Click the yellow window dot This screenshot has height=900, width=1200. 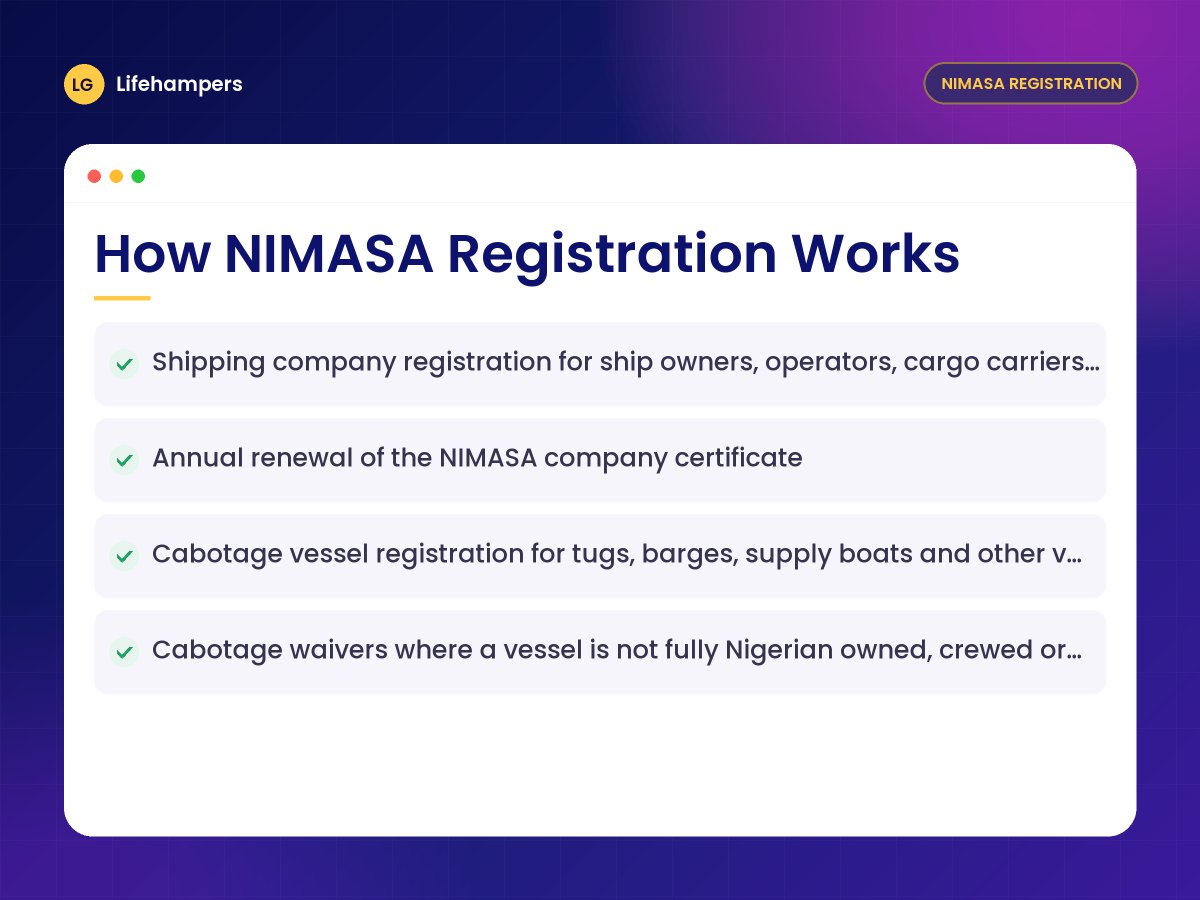pyautogui.click(x=116, y=176)
